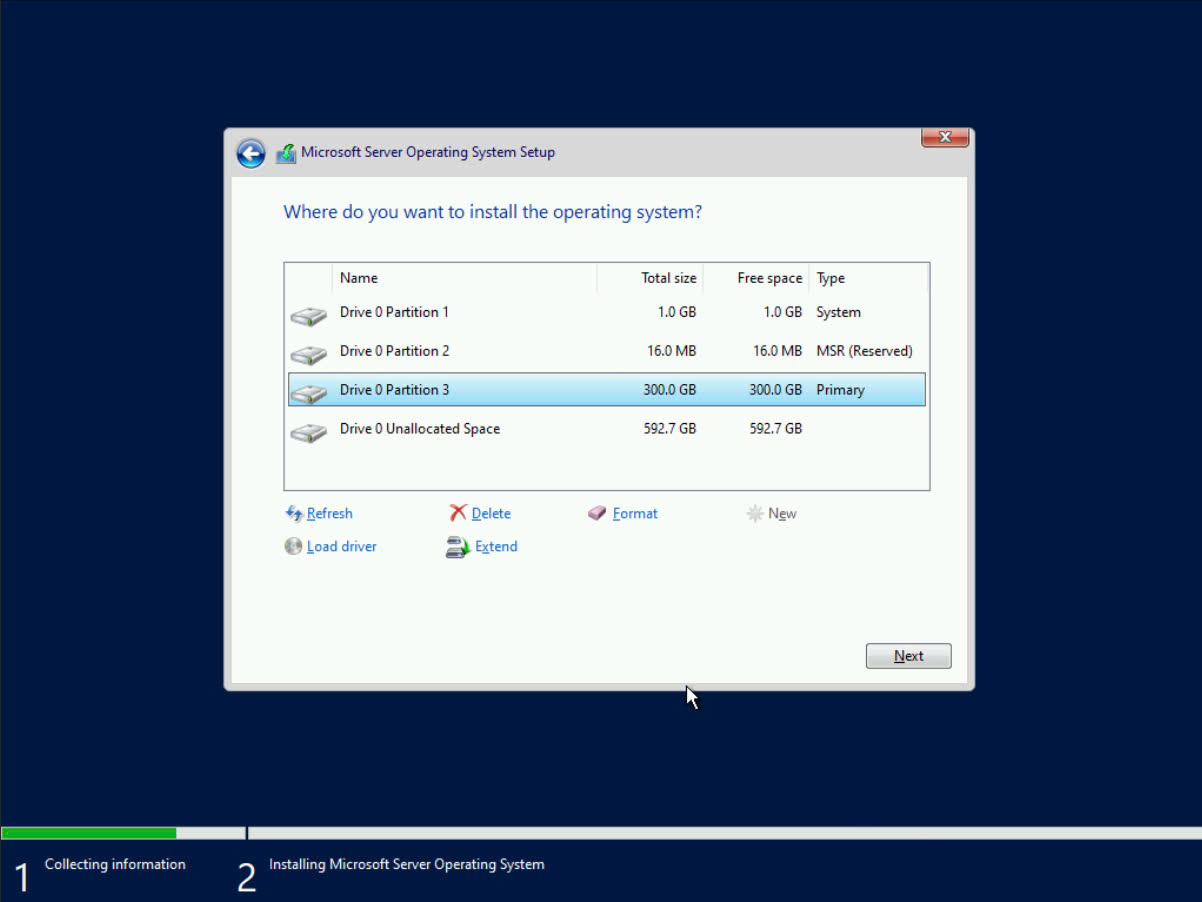The width and height of the screenshot is (1202, 902).
Task: Click the System type cell
Action: point(838,312)
